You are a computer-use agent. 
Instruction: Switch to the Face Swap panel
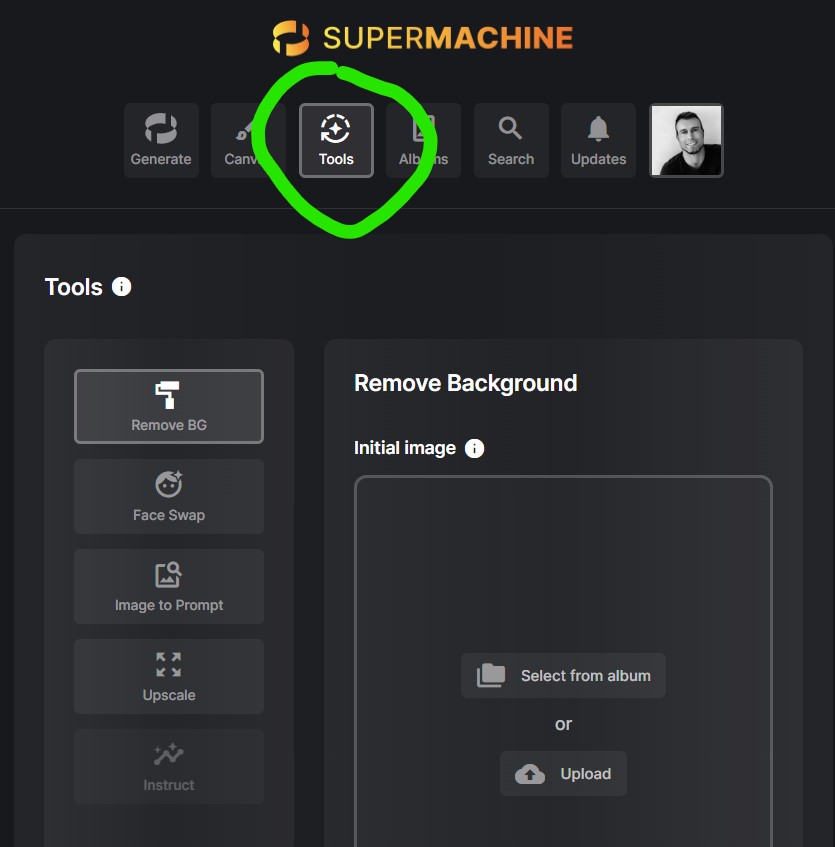[x=168, y=496]
